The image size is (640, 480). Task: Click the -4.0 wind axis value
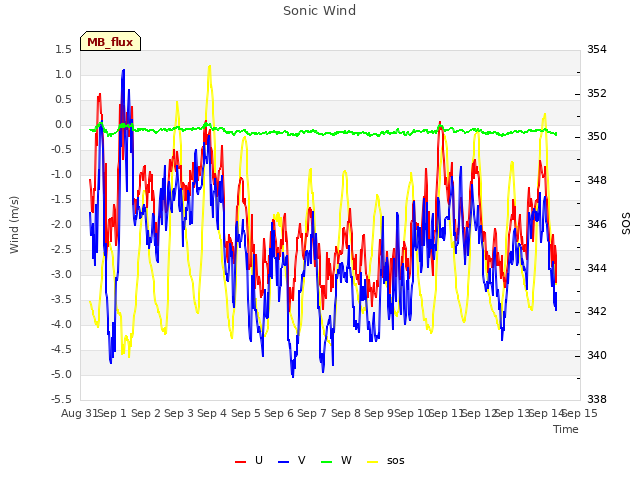pyautogui.click(x=61, y=325)
